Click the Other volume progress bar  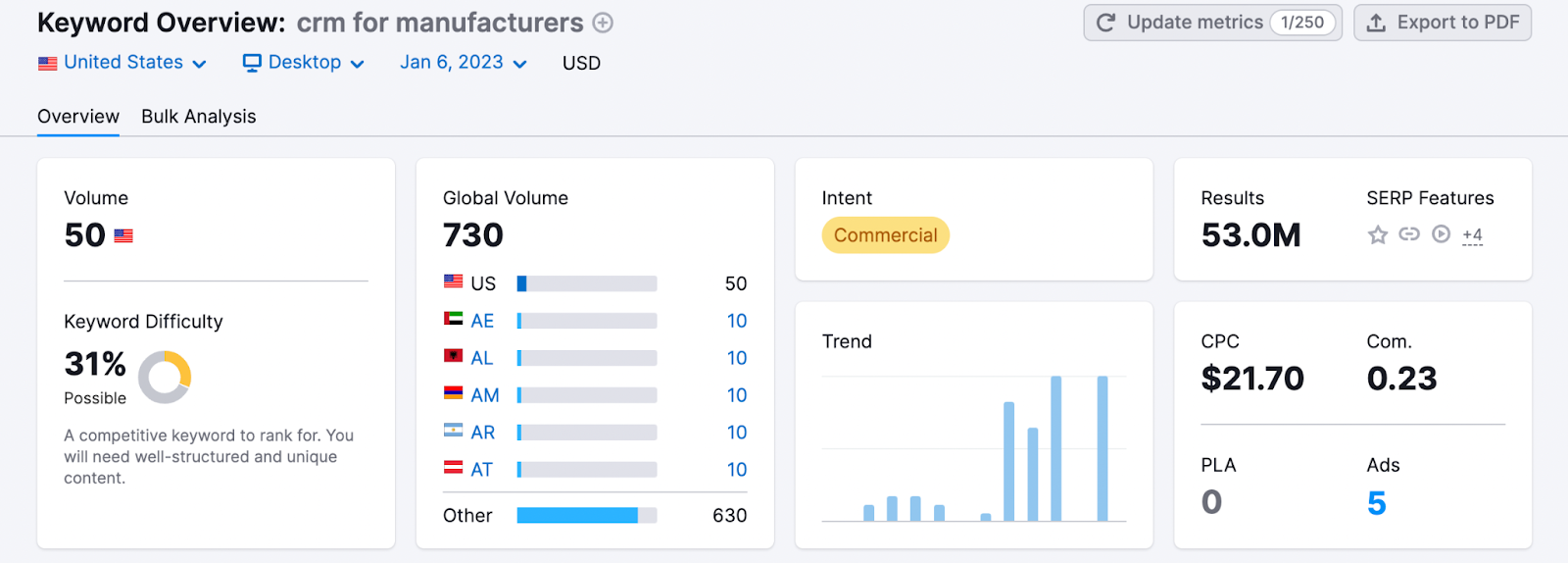[x=586, y=516]
